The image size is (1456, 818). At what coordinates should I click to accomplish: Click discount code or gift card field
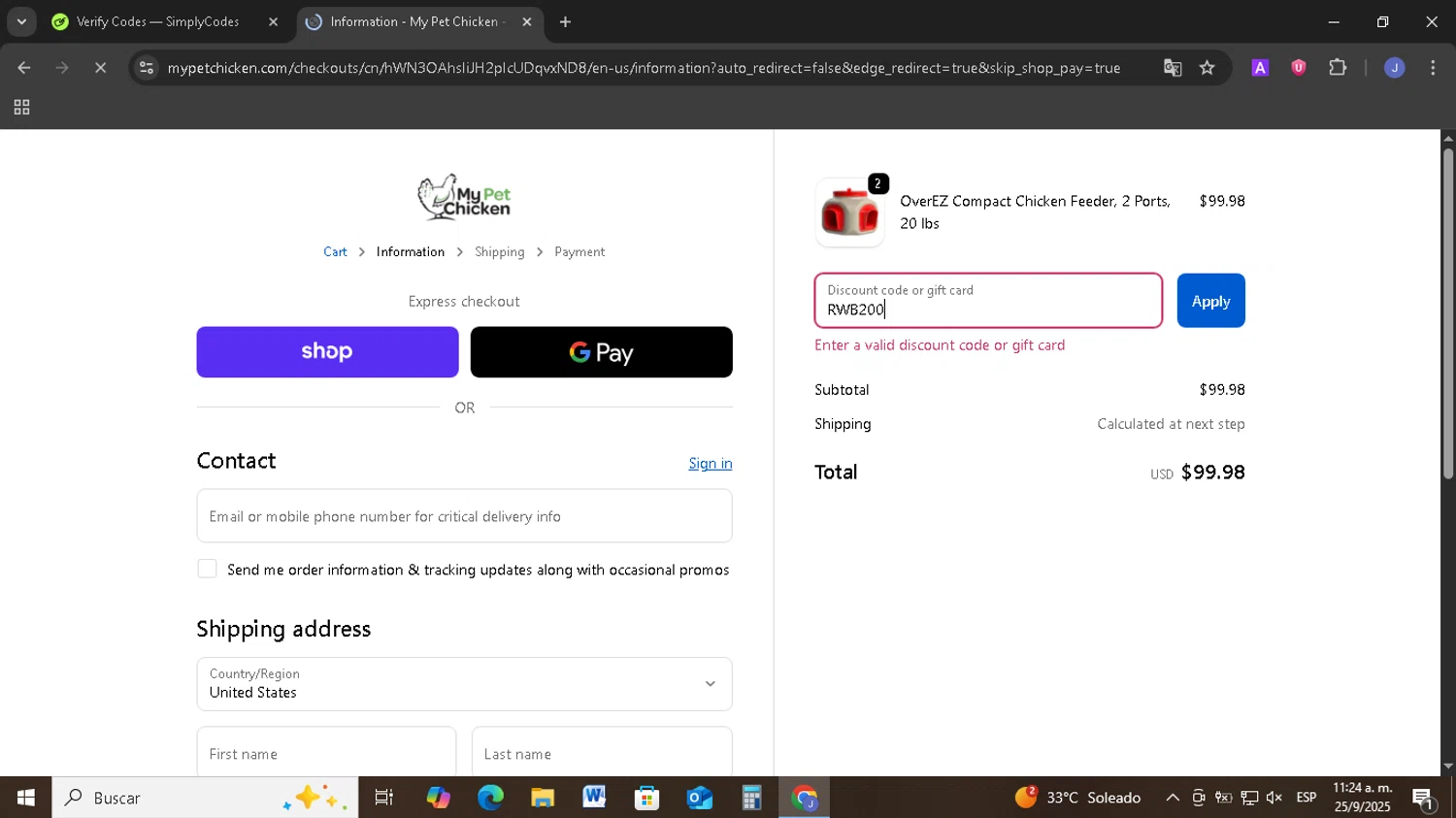[x=988, y=301]
